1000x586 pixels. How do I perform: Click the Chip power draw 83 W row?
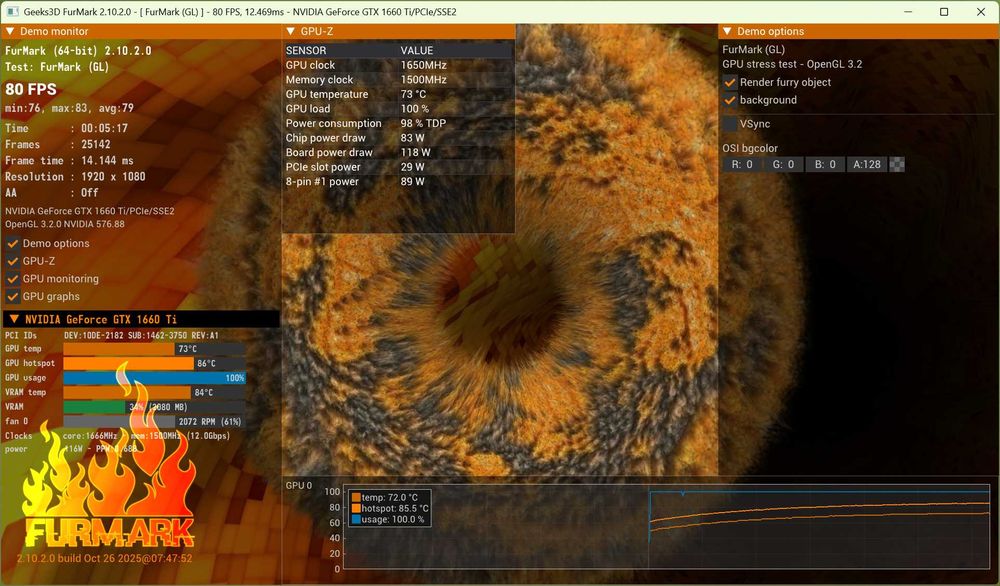pyautogui.click(x=399, y=138)
